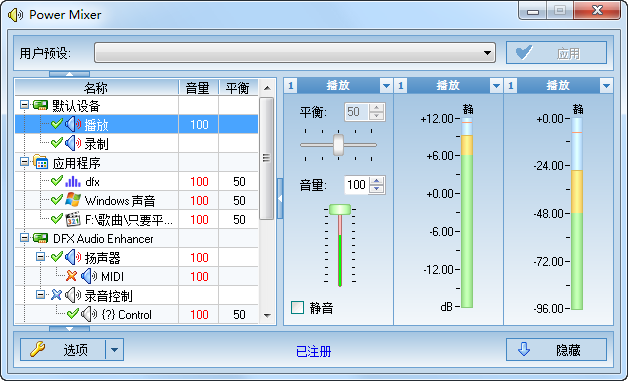Click the 平衡 column header
628x381 pixels.
pos(238,87)
